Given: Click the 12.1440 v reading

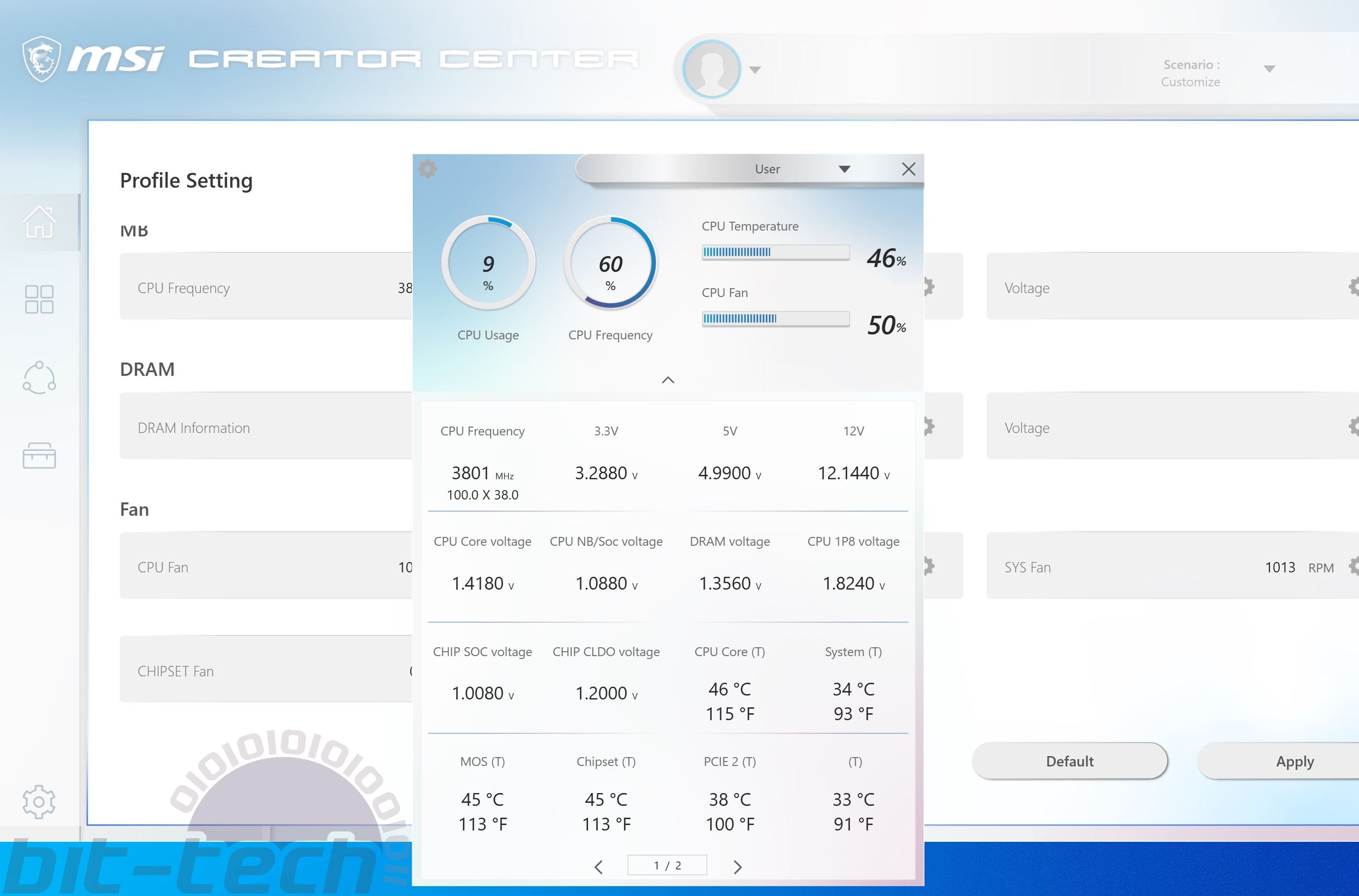Looking at the screenshot, I should click(x=854, y=473).
